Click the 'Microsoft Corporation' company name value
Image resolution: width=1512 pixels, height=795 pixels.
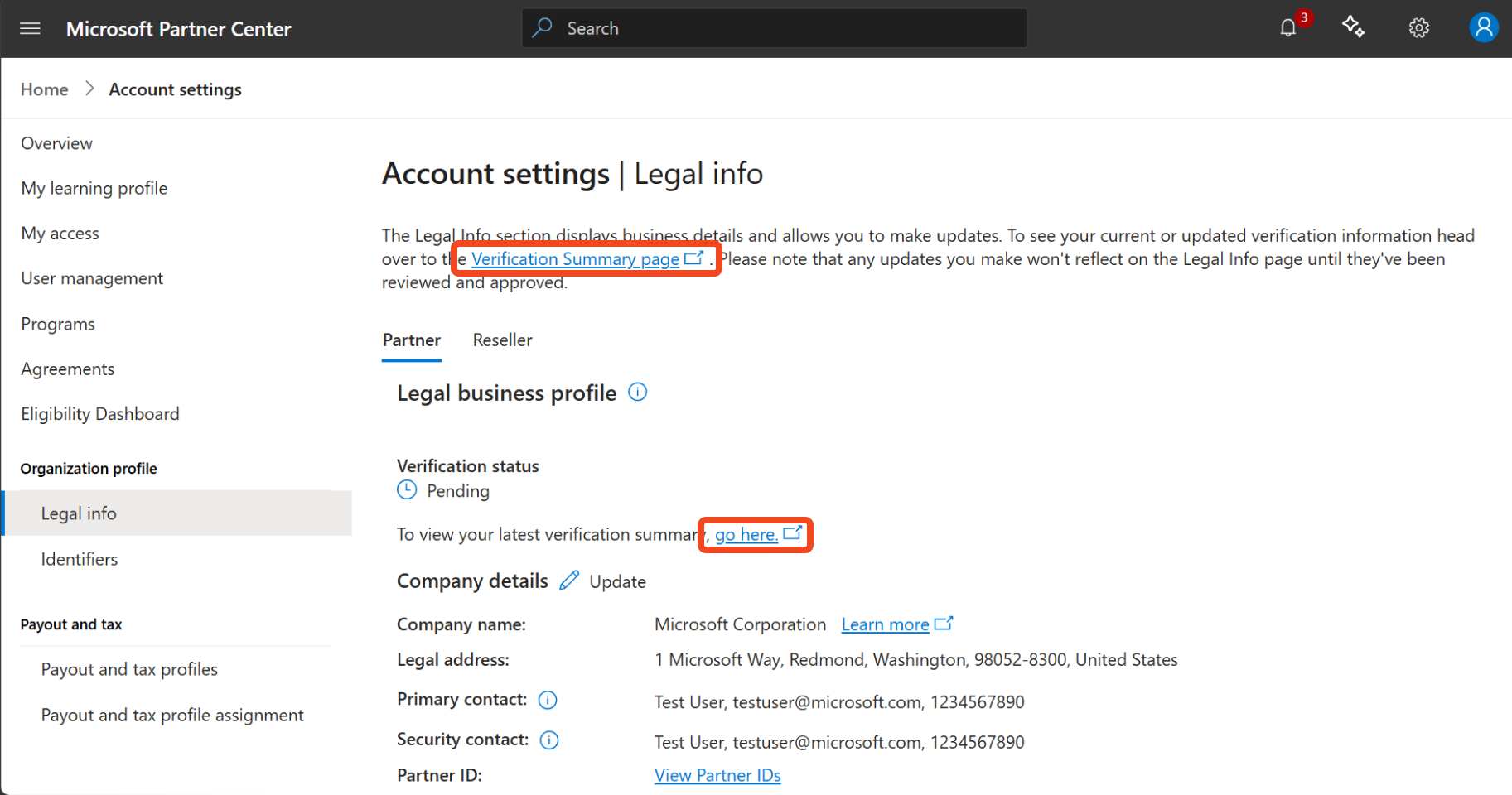tap(740, 624)
